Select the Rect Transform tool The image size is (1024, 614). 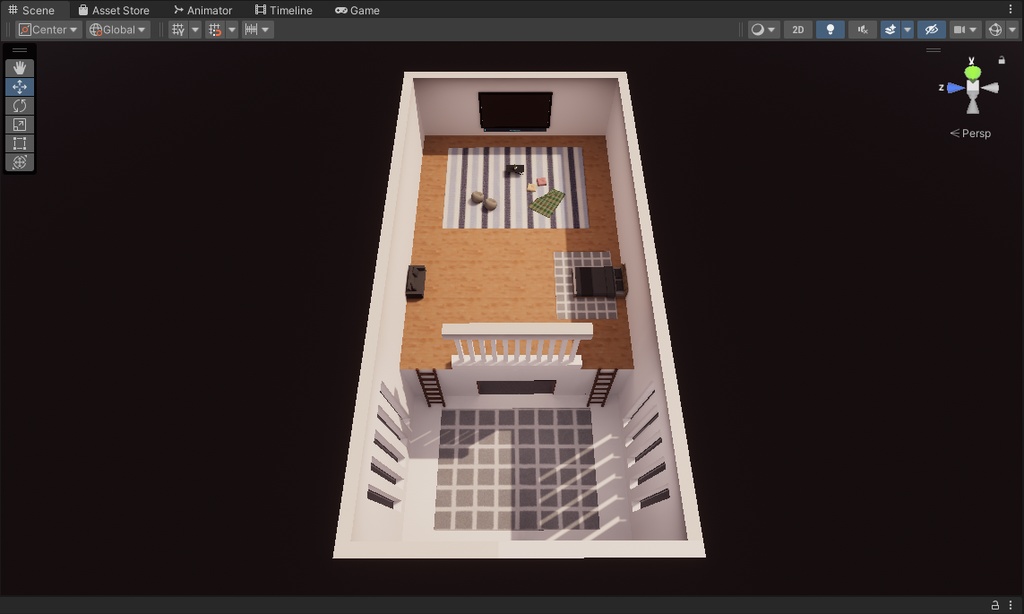click(x=19, y=143)
